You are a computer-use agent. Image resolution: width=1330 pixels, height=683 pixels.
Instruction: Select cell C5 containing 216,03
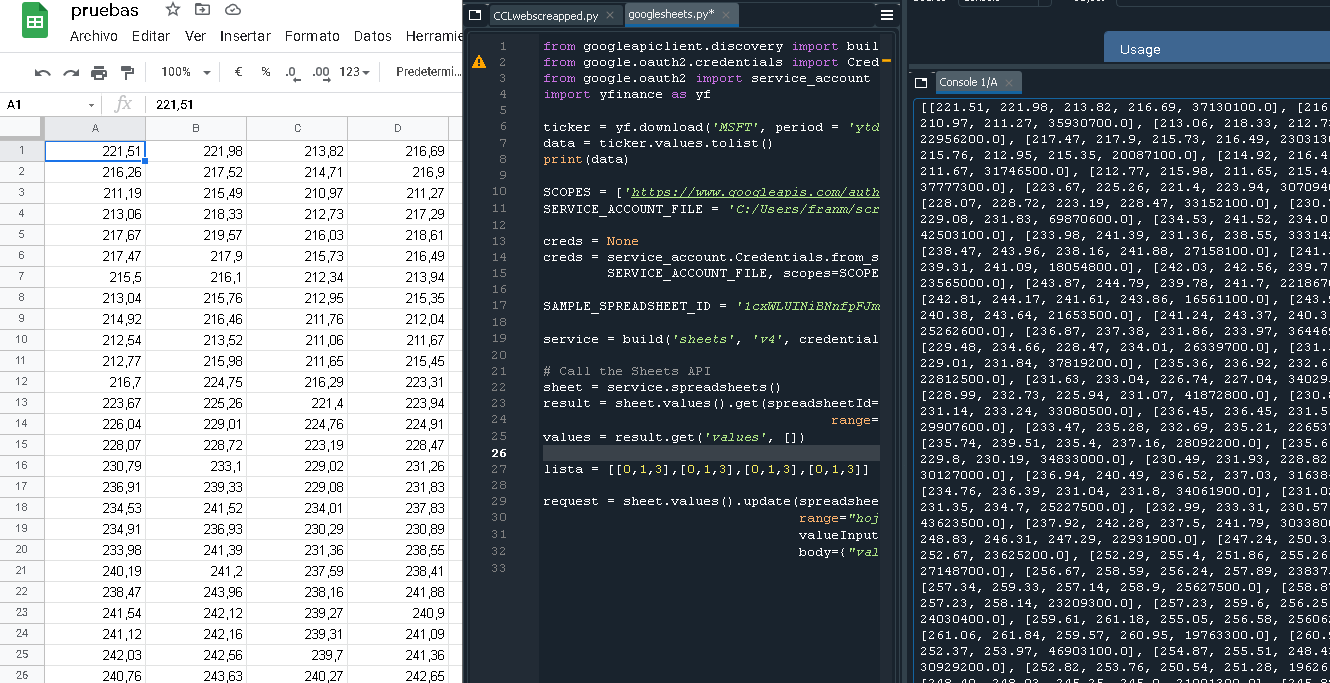[x=297, y=234]
